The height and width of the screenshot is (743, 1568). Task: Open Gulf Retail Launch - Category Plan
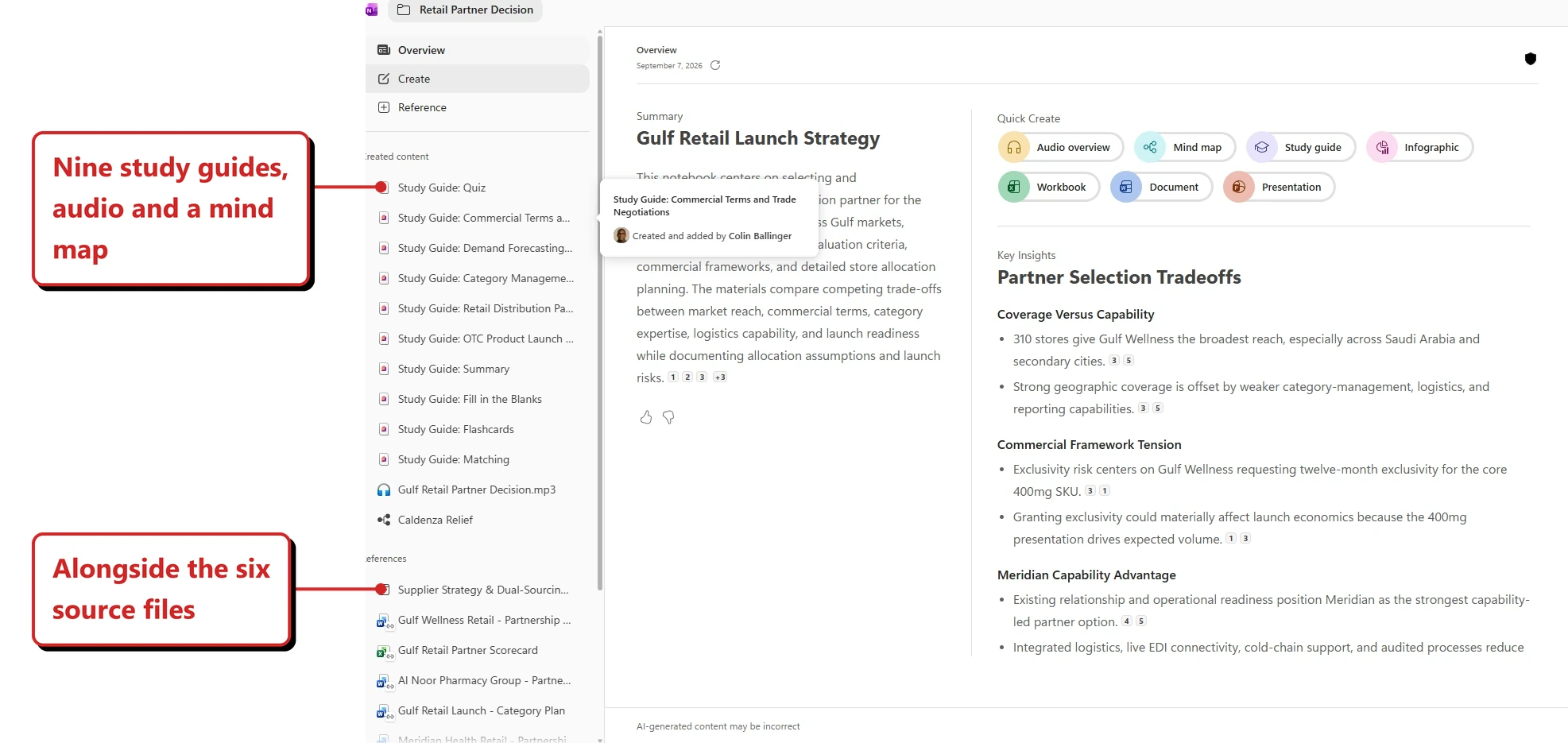coord(477,710)
